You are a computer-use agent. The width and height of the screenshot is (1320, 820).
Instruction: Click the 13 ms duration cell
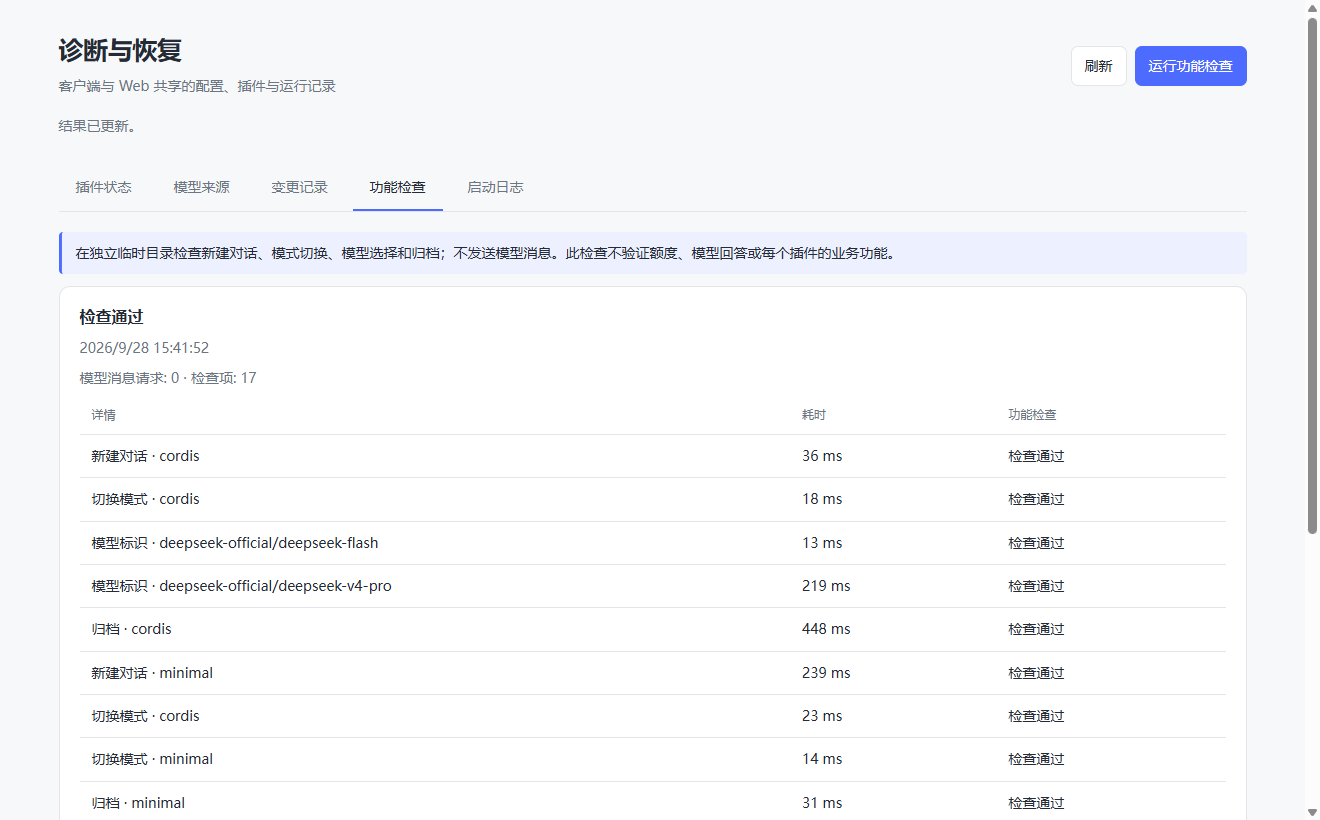[x=822, y=543]
